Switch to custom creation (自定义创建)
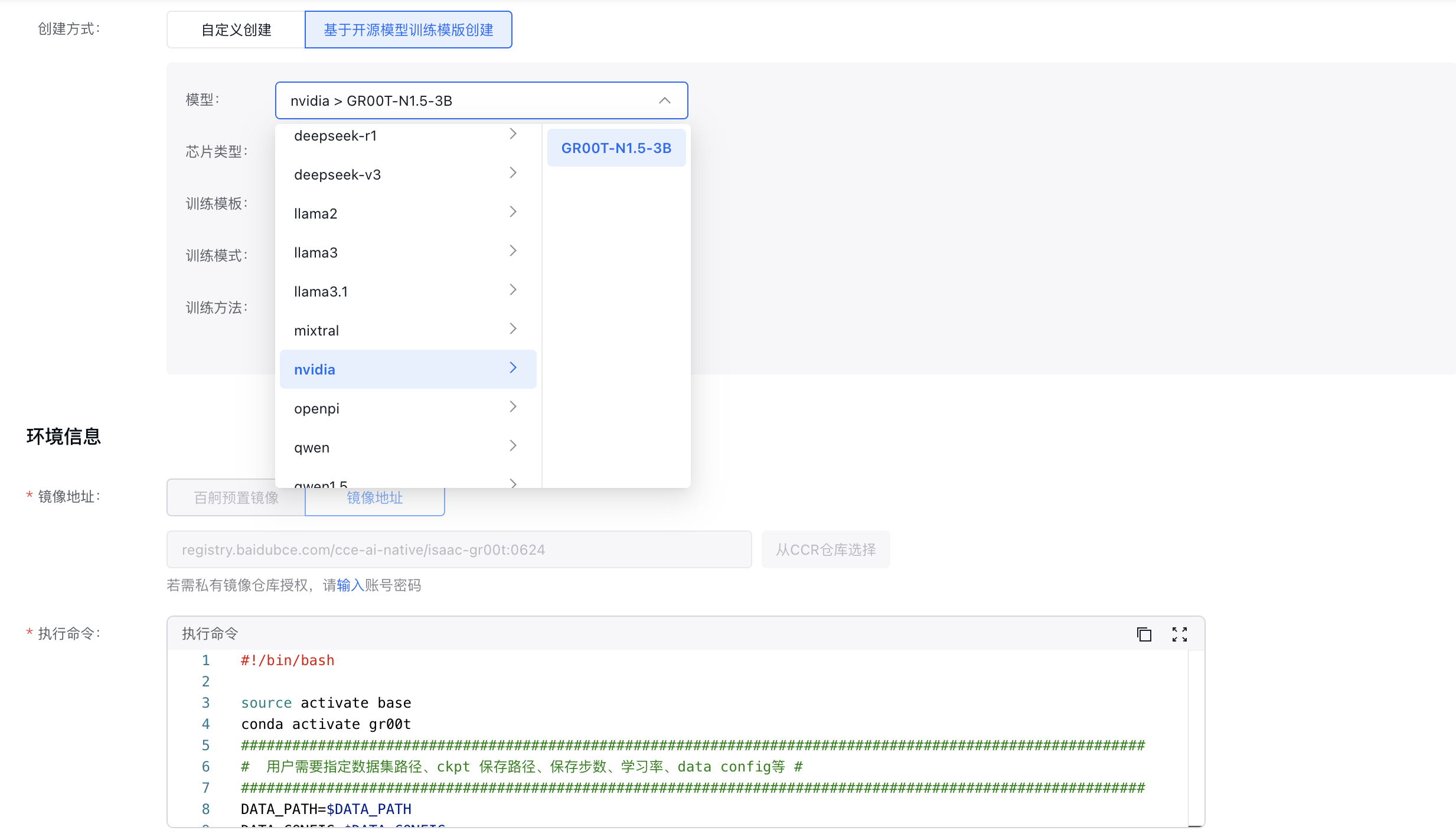1456x840 pixels. point(236,30)
